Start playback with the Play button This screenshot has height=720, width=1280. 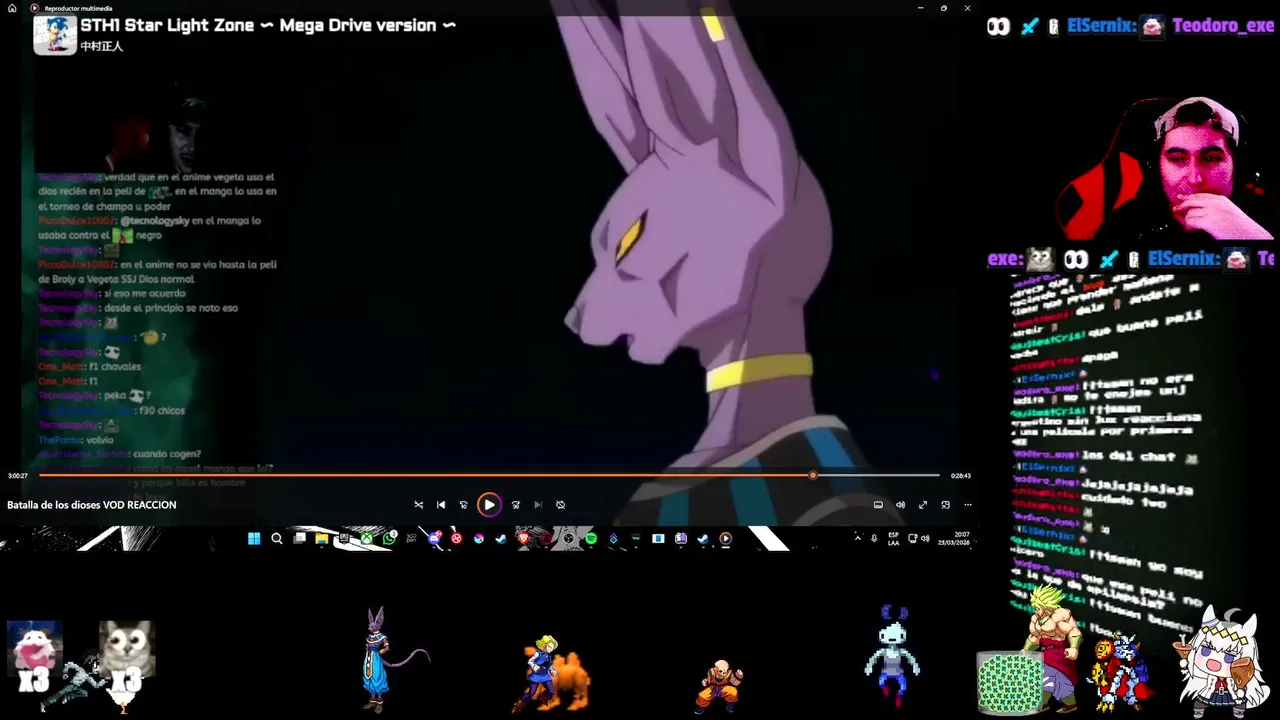[x=489, y=505]
